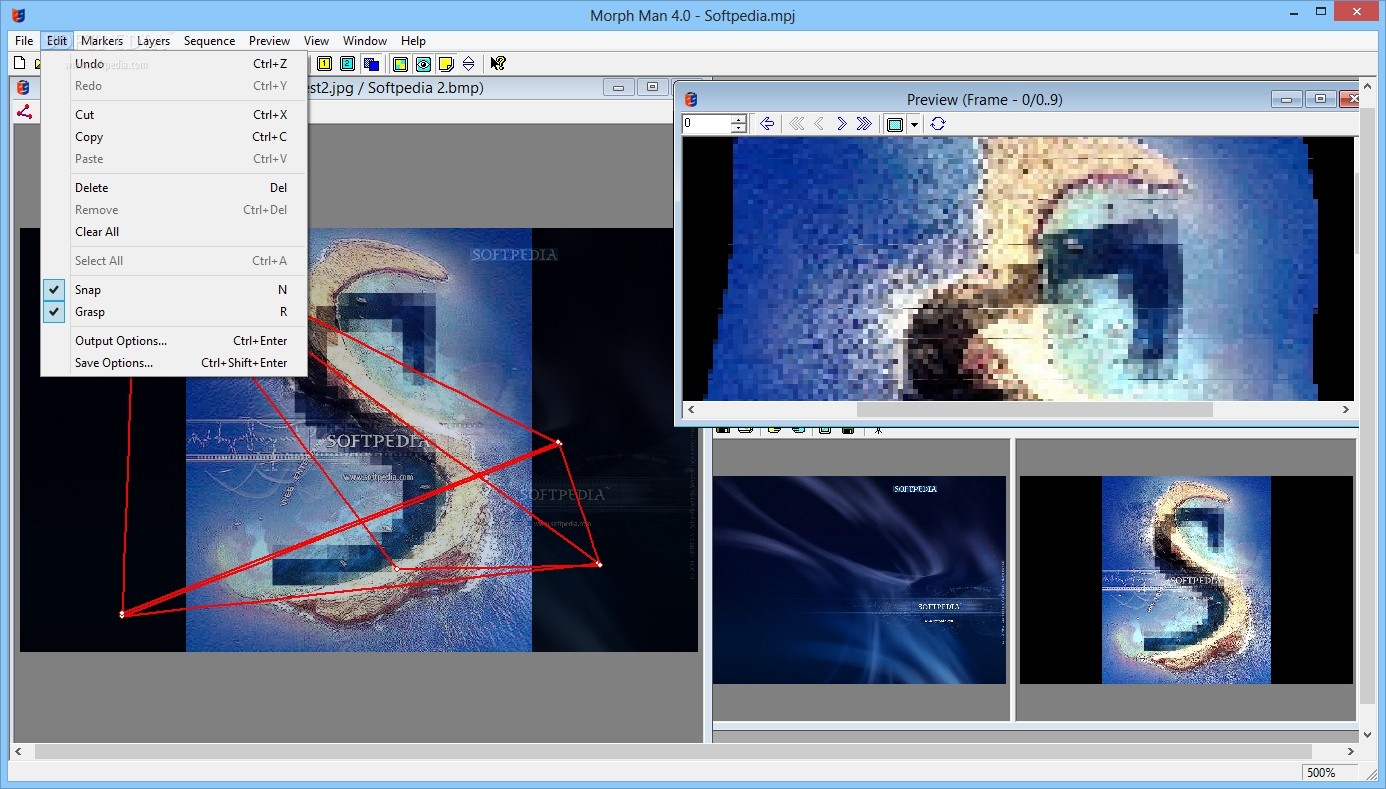
Task: Increase the frame number with up spinner
Action: [x=739, y=119]
